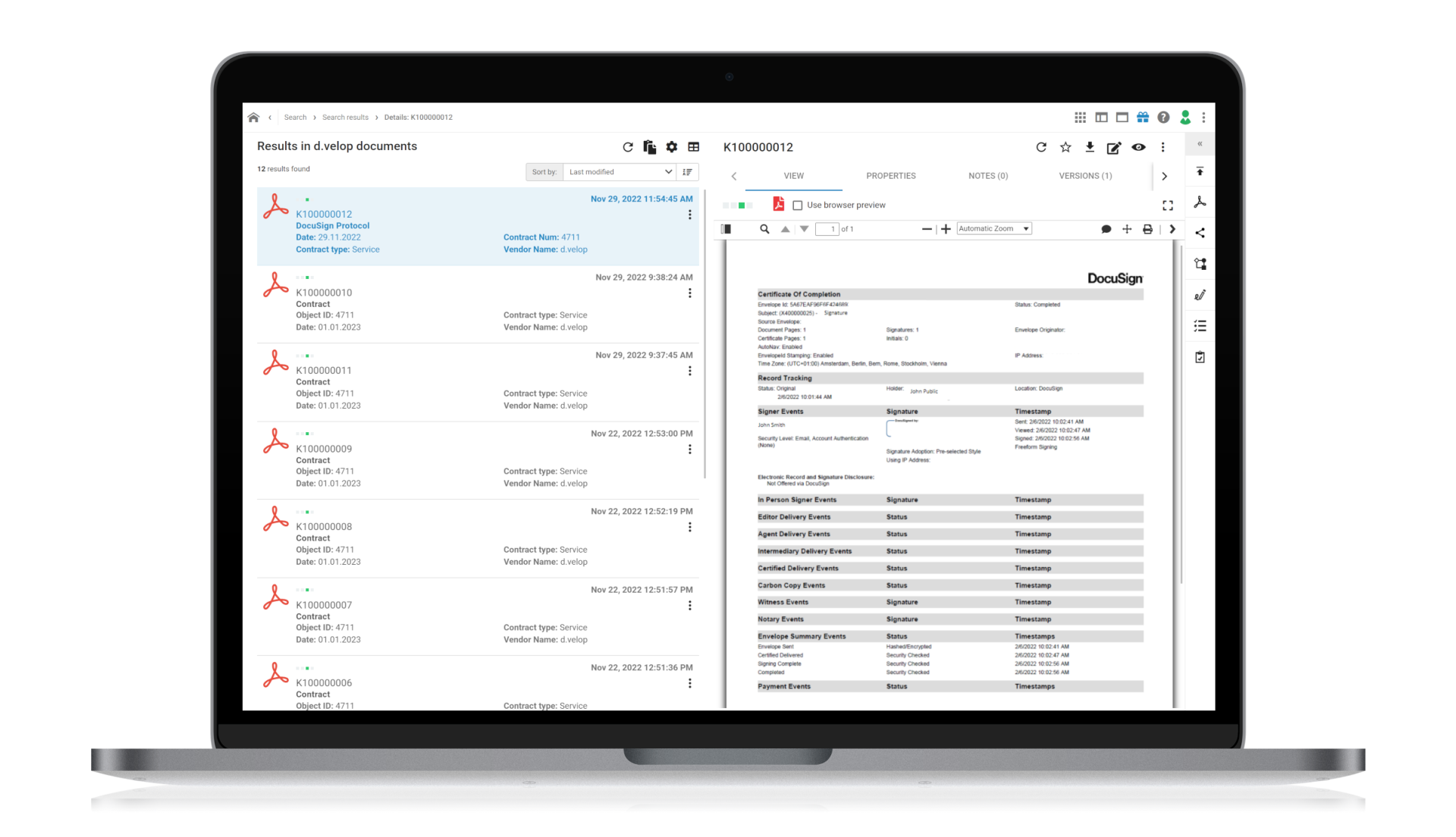Select the Adobe Acrobat sidebar icon
The height and width of the screenshot is (837, 1456).
(1200, 202)
